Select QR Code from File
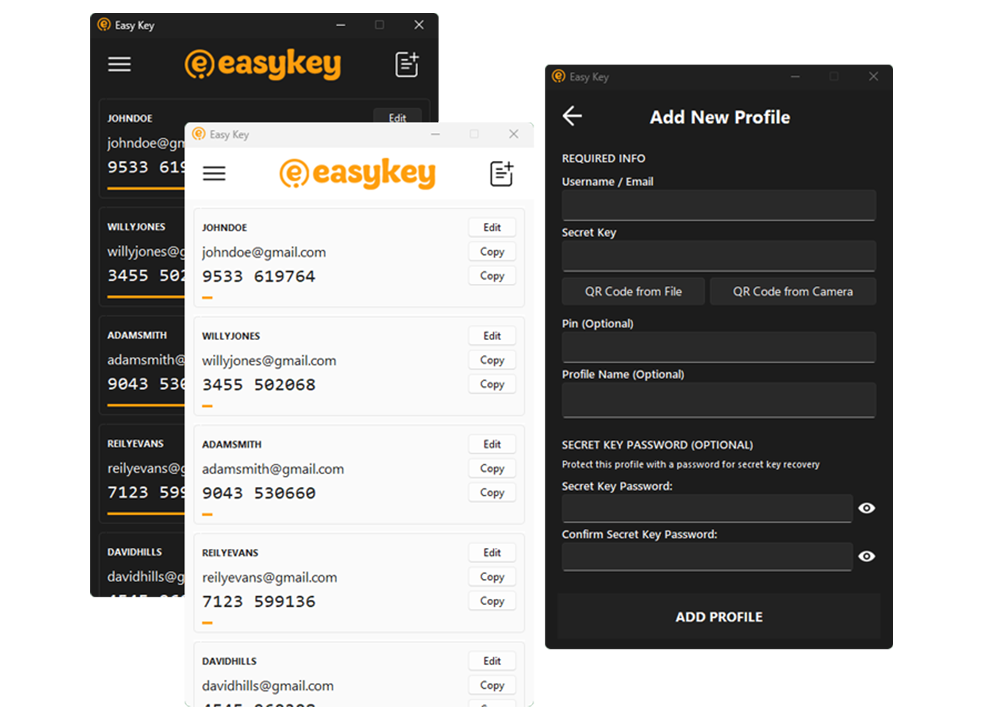 633,291
